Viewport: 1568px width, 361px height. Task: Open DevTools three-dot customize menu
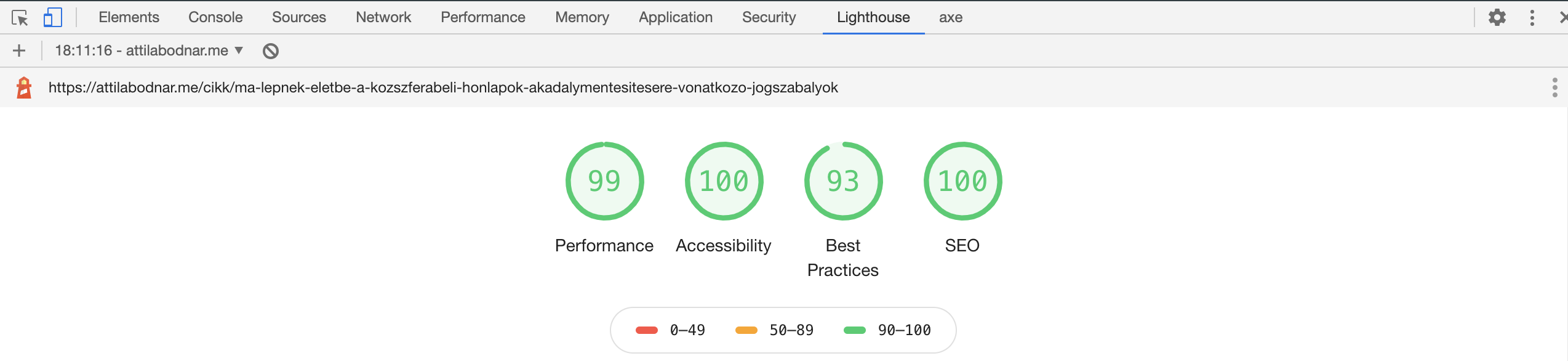click(x=1532, y=17)
